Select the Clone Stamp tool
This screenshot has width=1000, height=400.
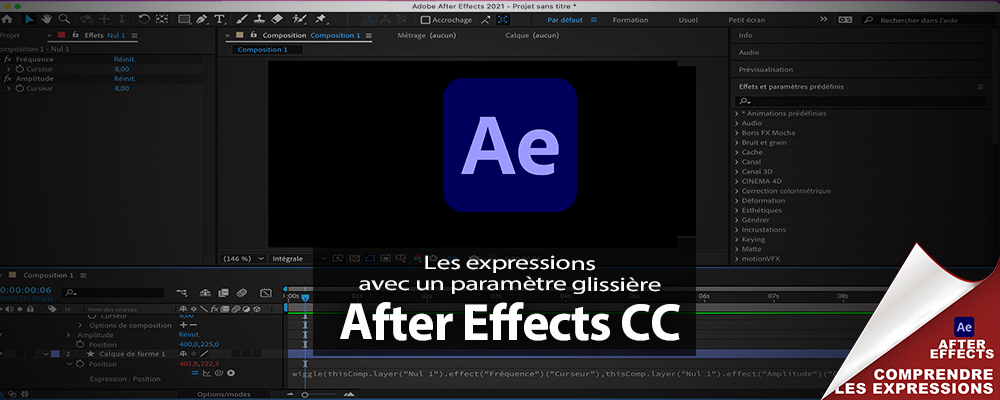[x=260, y=19]
